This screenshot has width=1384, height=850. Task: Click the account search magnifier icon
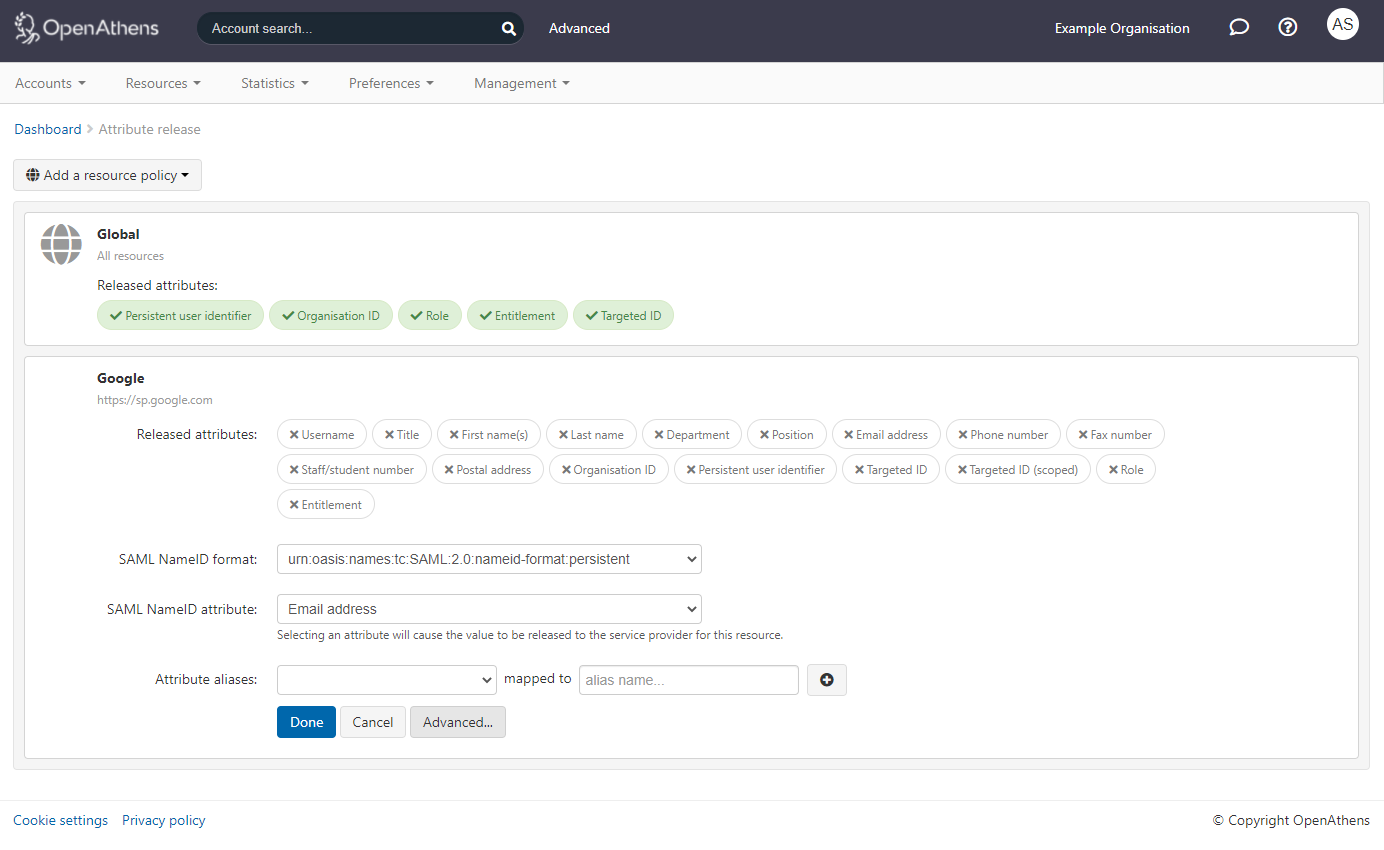pyautogui.click(x=508, y=28)
